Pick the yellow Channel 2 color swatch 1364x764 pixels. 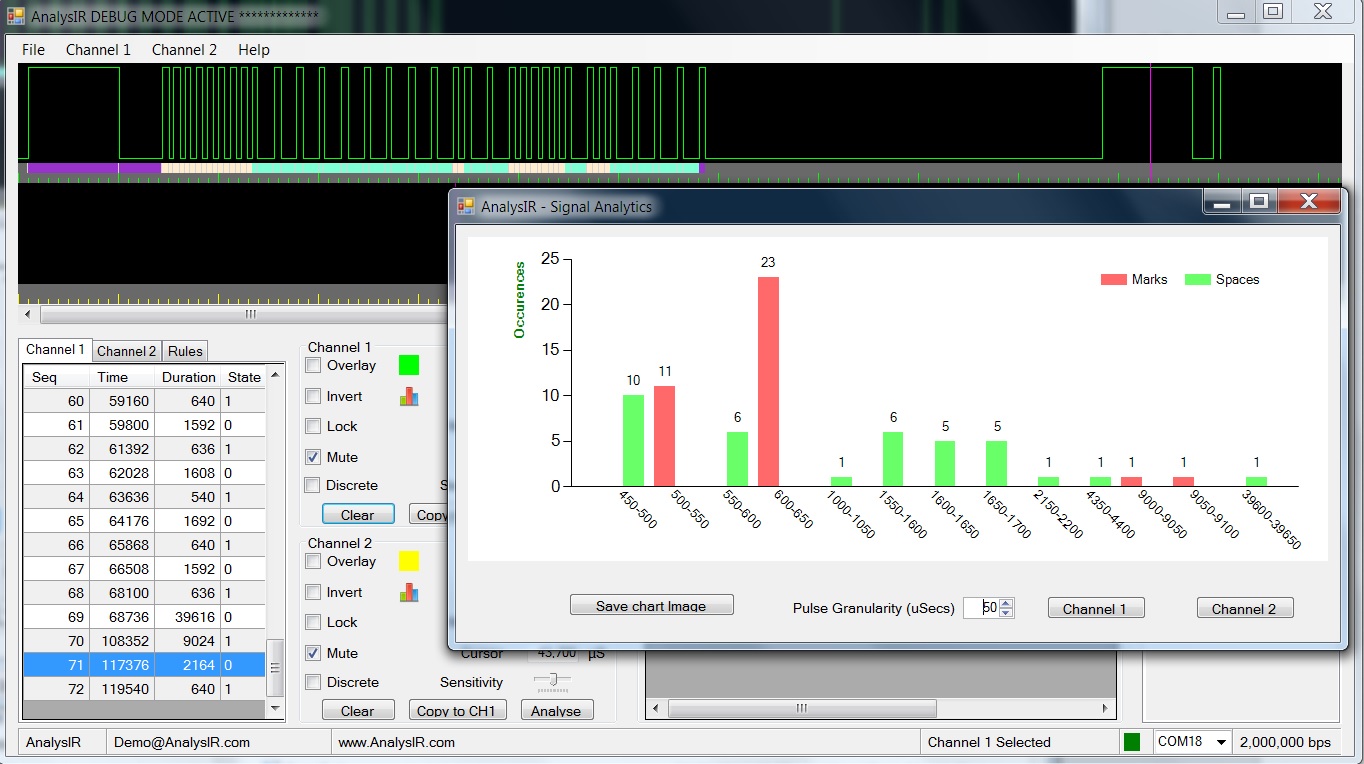coord(409,561)
